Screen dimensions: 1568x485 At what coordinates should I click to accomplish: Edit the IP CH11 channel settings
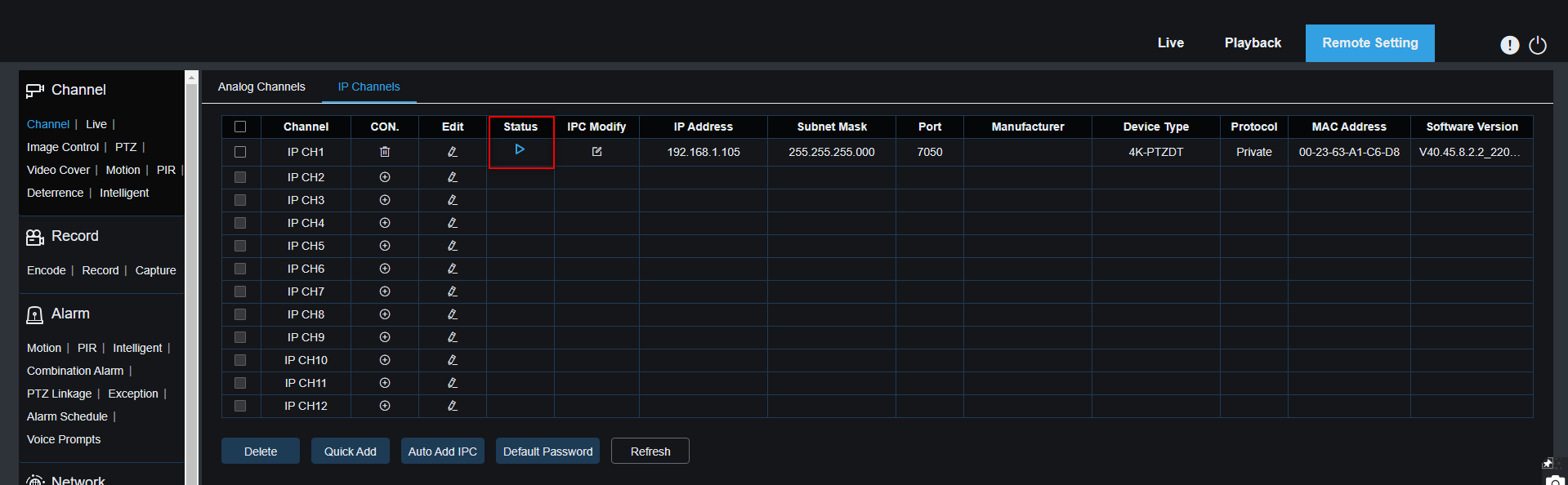tap(453, 383)
